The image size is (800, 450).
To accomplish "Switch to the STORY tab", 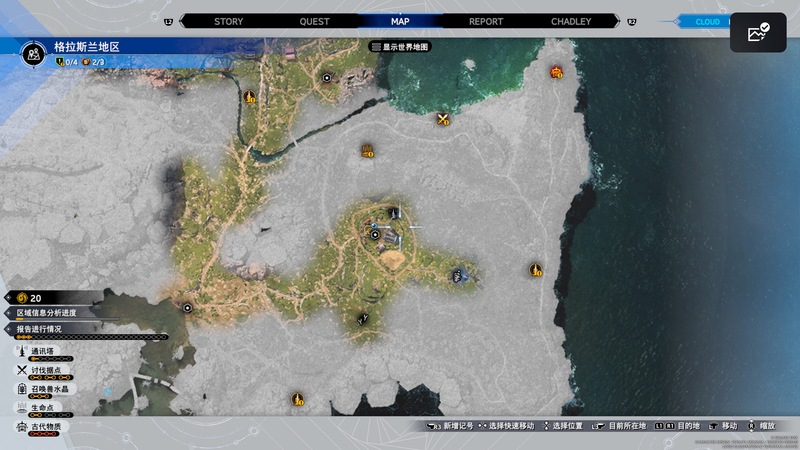I will point(228,21).
